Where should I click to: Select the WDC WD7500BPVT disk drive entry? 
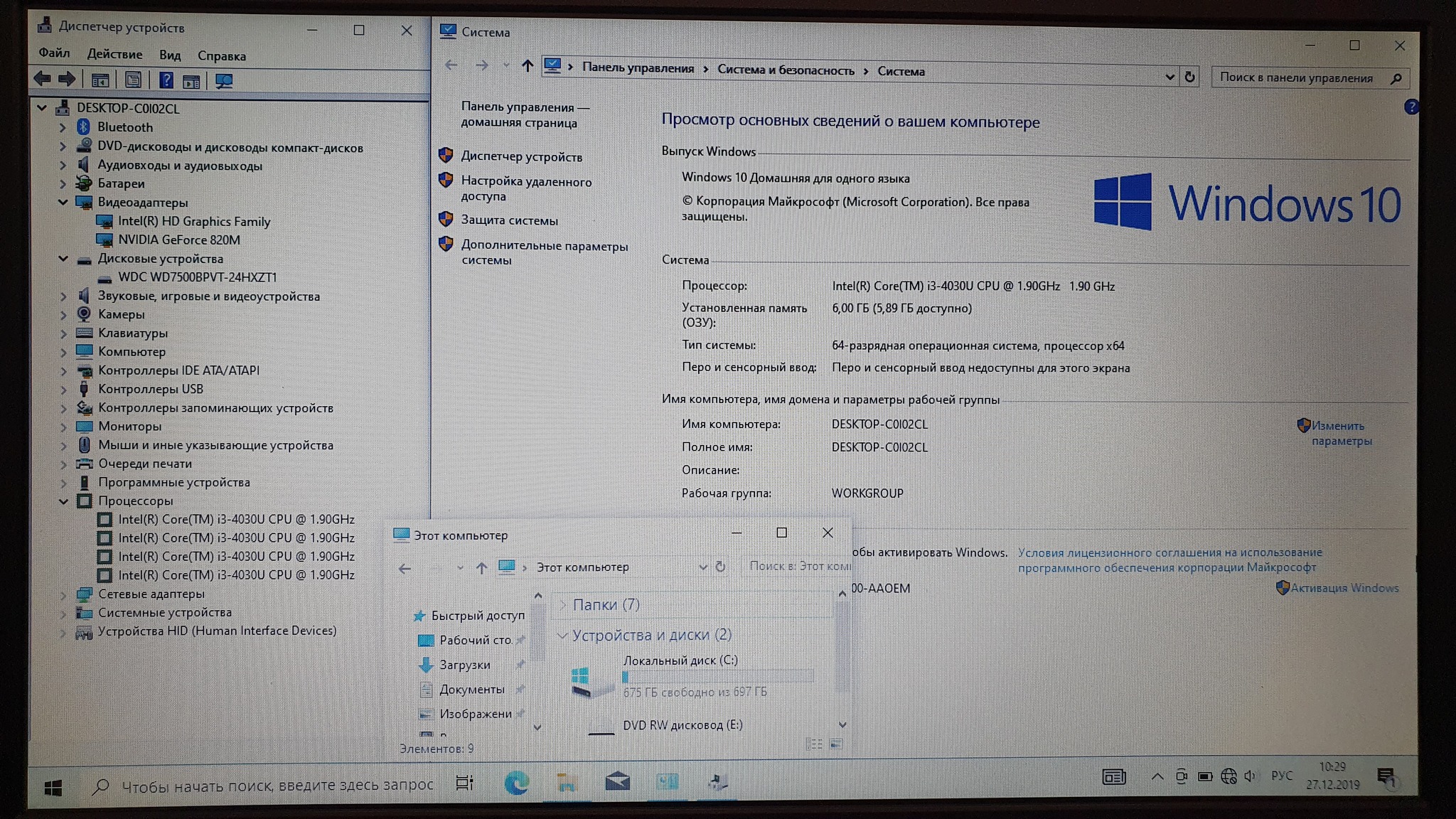coord(197,277)
